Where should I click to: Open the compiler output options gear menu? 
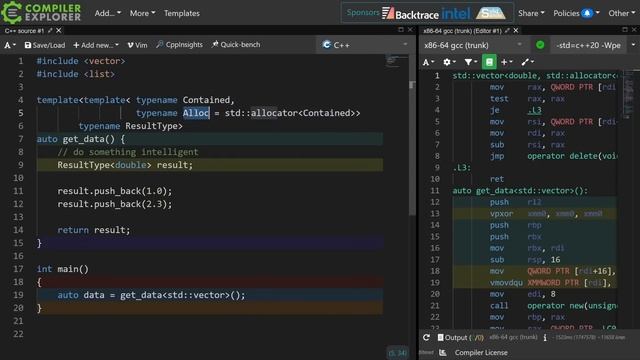(449, 62)
